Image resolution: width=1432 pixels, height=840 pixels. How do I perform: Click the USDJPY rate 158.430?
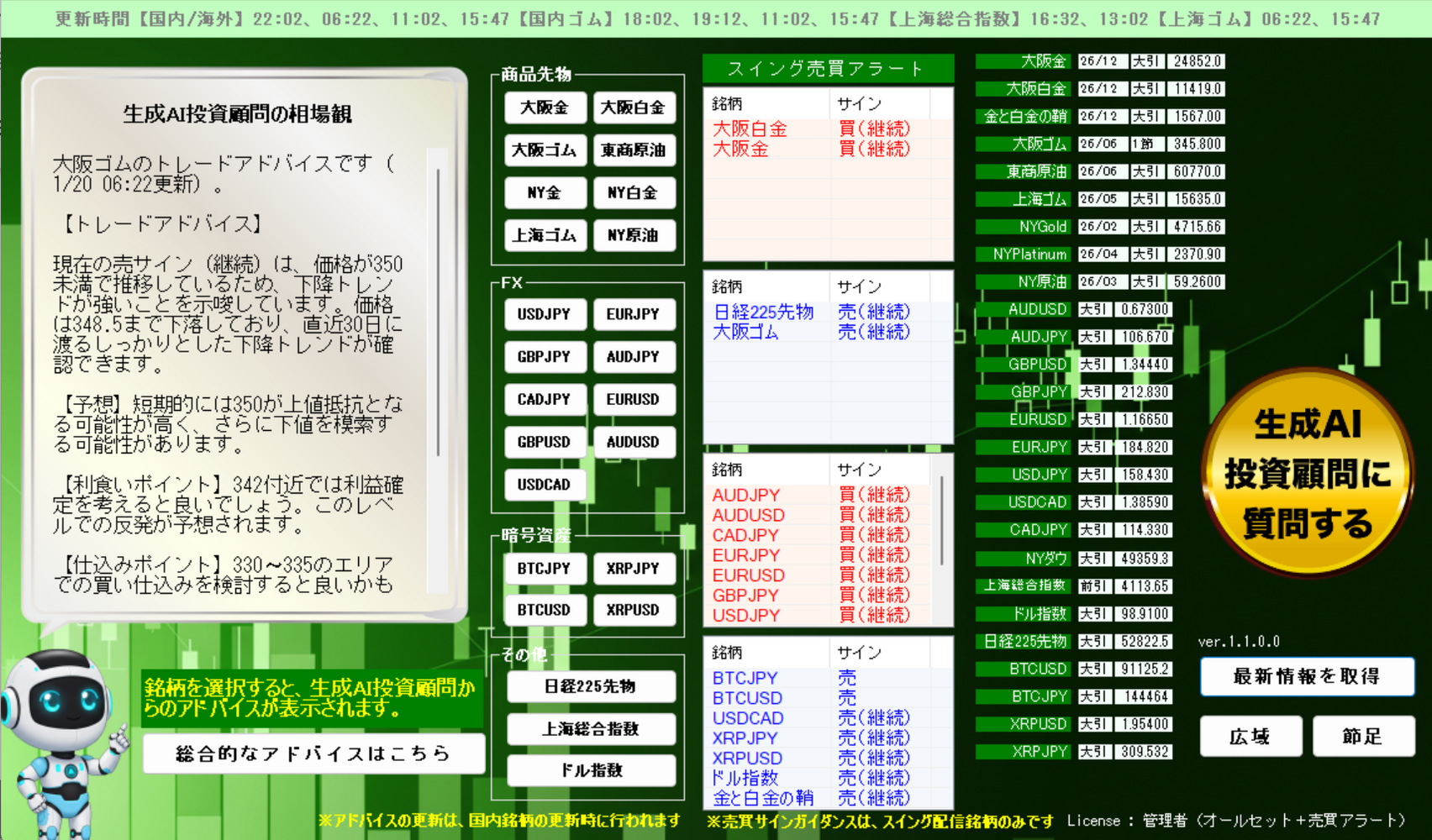pyautogui.click(x=1144, y=475)
